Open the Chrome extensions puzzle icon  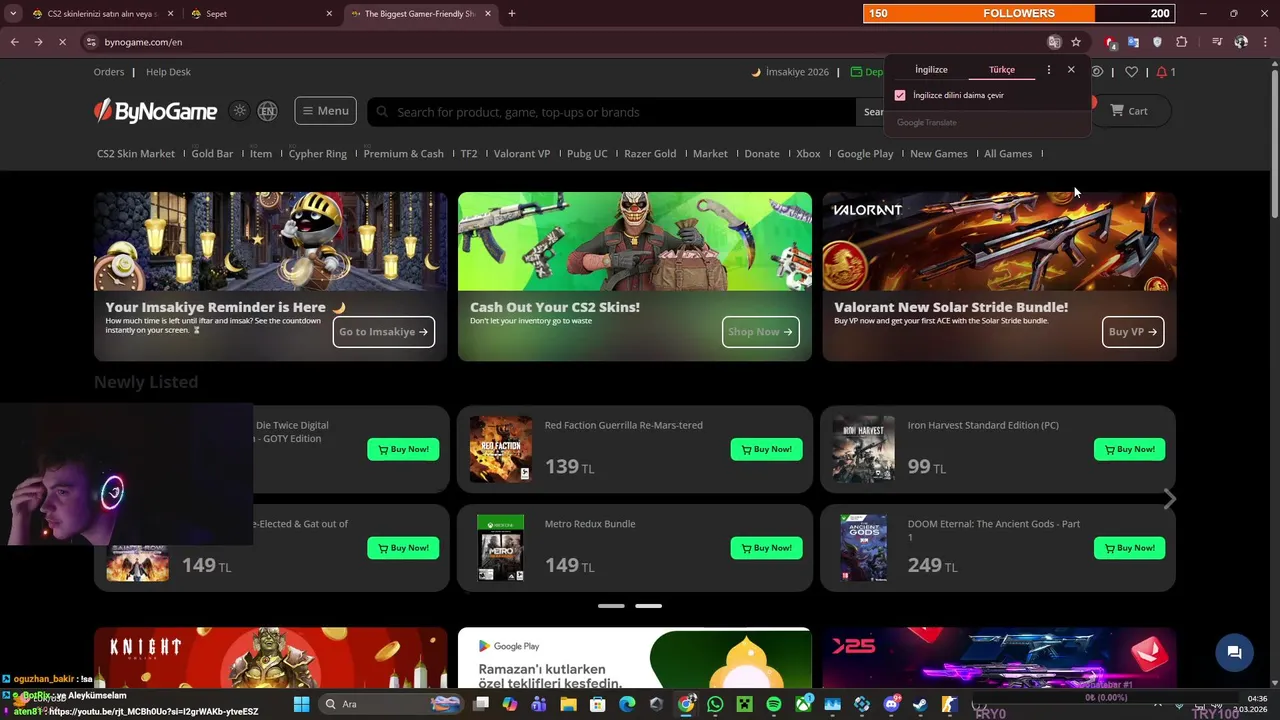[x=1182, y=42]
